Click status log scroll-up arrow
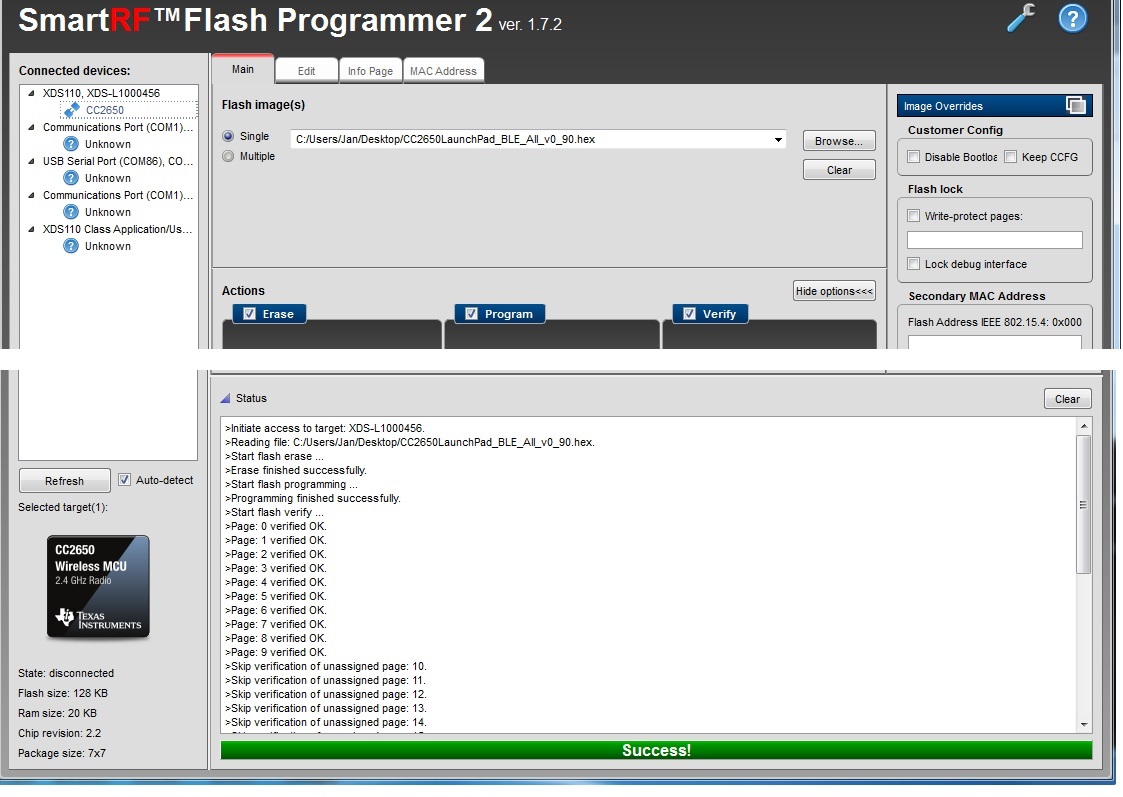The width and height of the screenshot is (1123, 797). pyautogui.click(x=1084, y=425)
